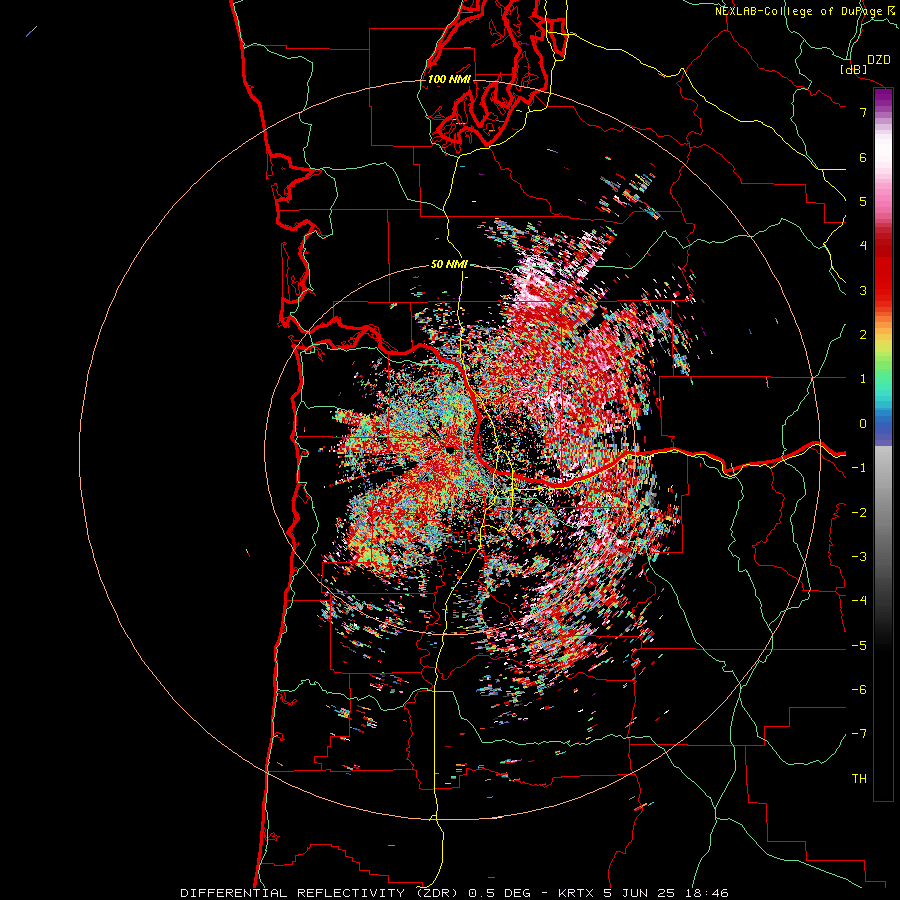
Task: Click the 6 value on the scale
Action: point(863,157)
